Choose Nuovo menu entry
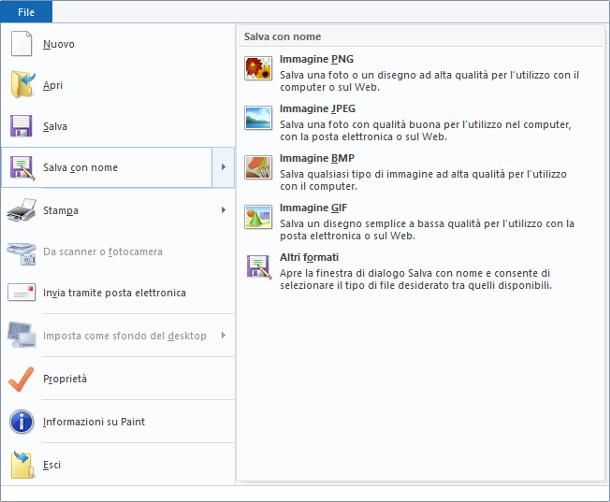Screen dimensions: 610x502 pos(118,44)
